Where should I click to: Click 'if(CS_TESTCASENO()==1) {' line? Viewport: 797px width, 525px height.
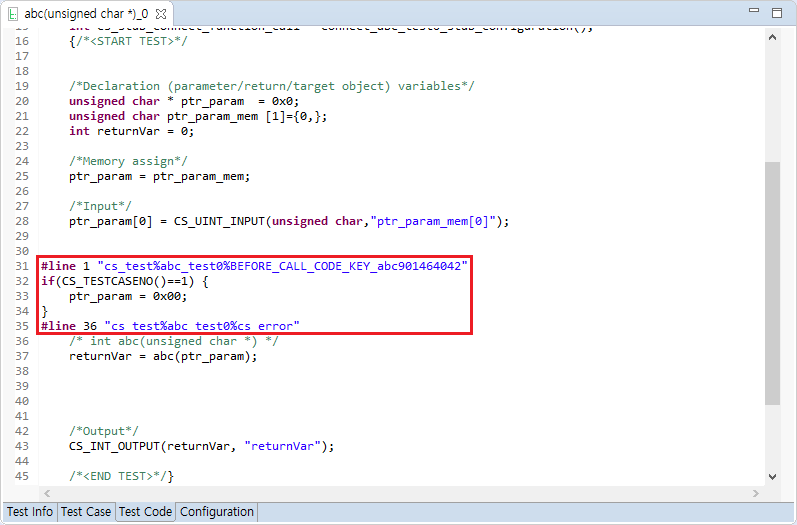pyautogui.click(x=125, y=281)
